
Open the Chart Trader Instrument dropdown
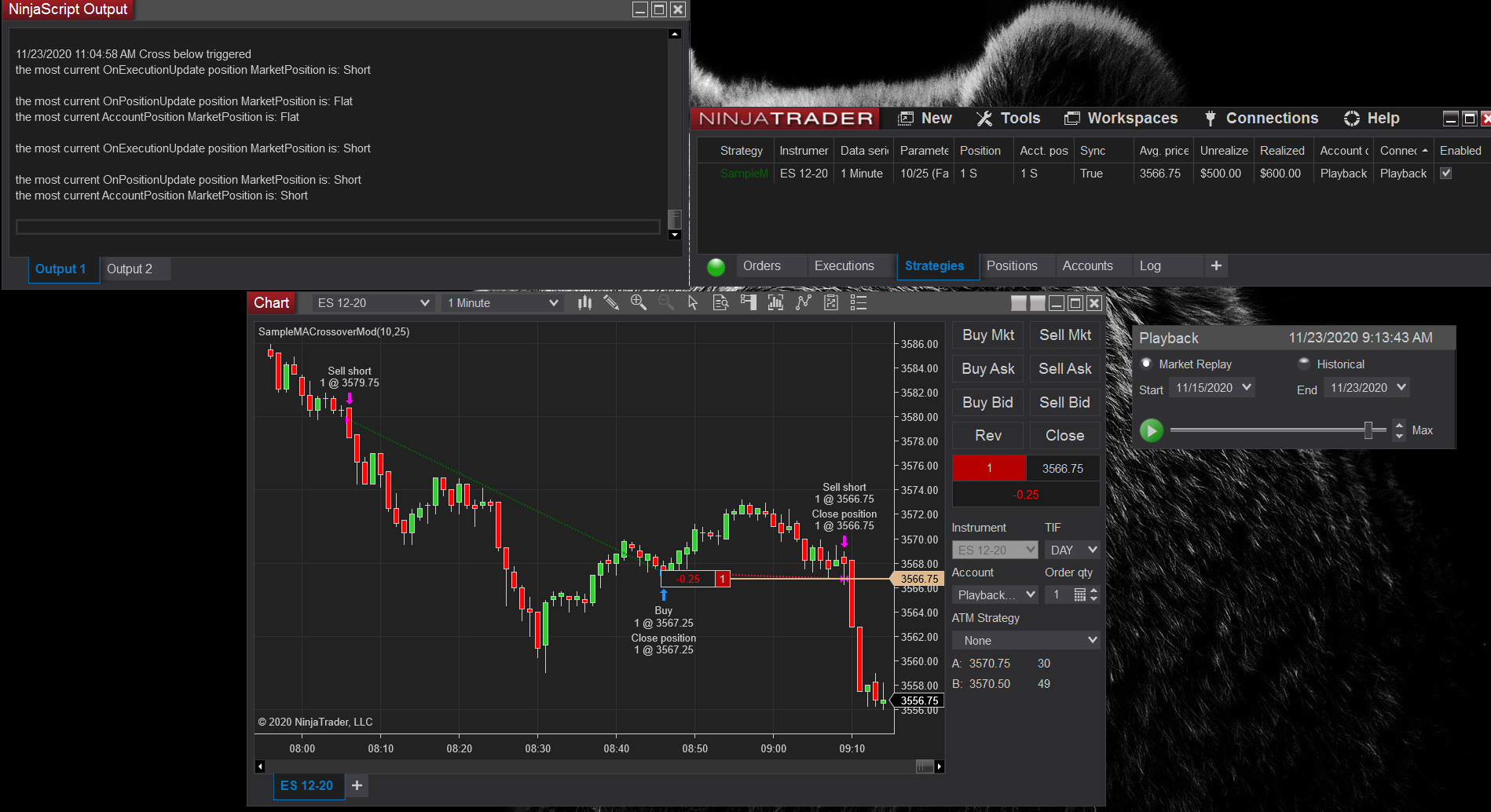(x=995, y=550)
